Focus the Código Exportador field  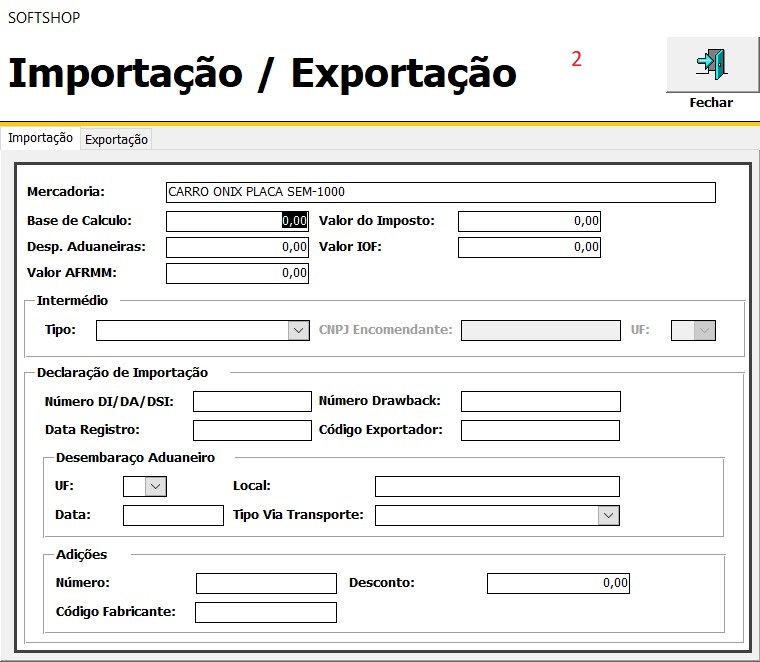tap(540, 431)
